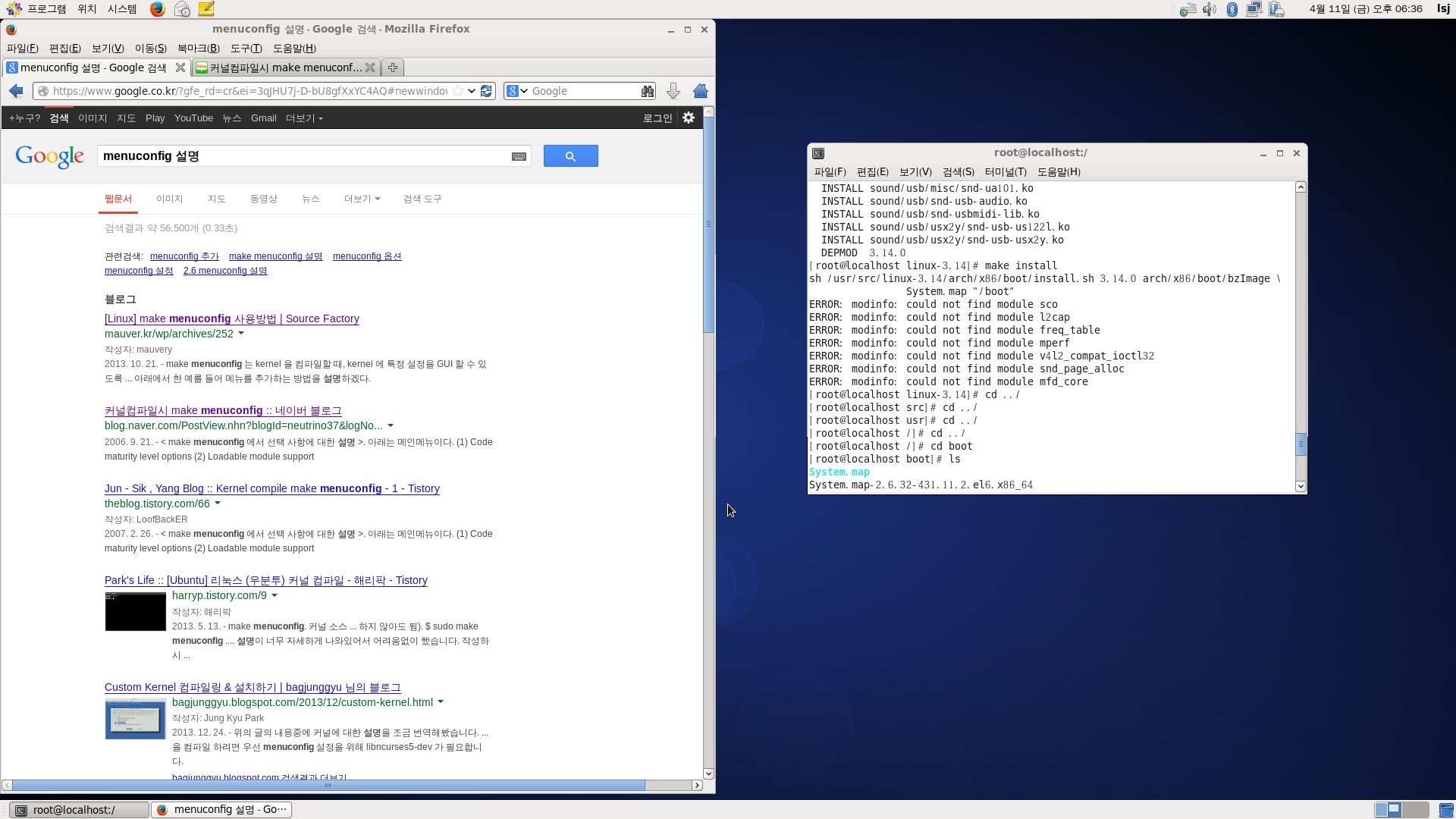The width and height of the screenshot is (1456, 819).
Task: Expand the 더보기 dropdown in the black Google bar
Action: [x=304, y=118]
